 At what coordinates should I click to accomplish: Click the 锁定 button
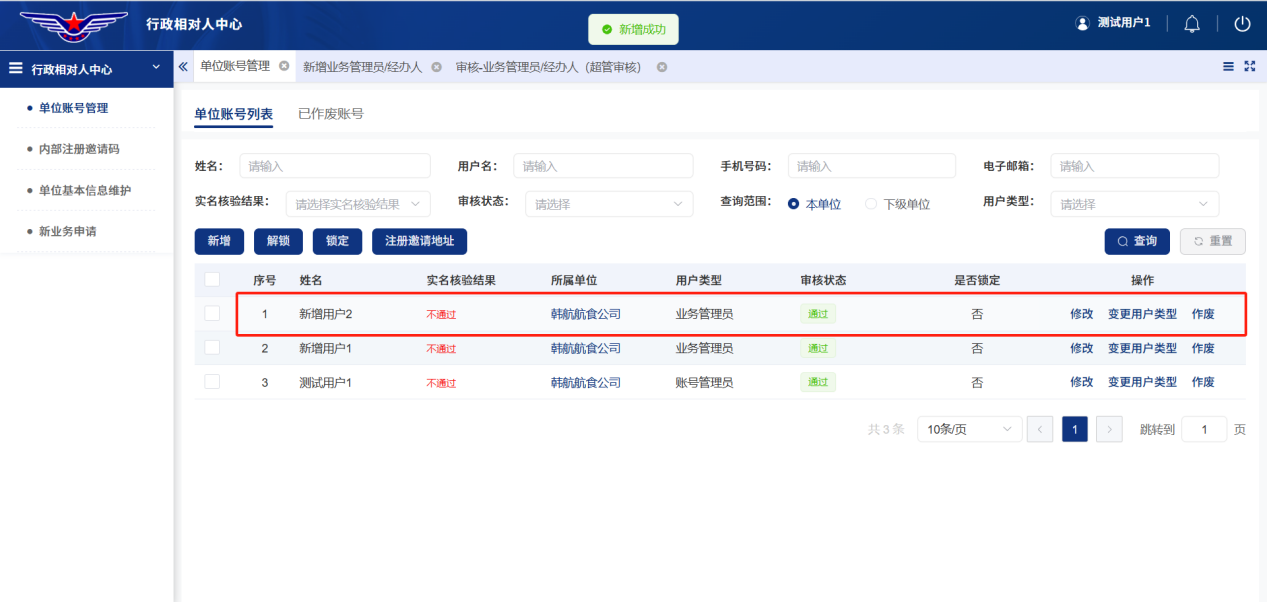(337, 241)
